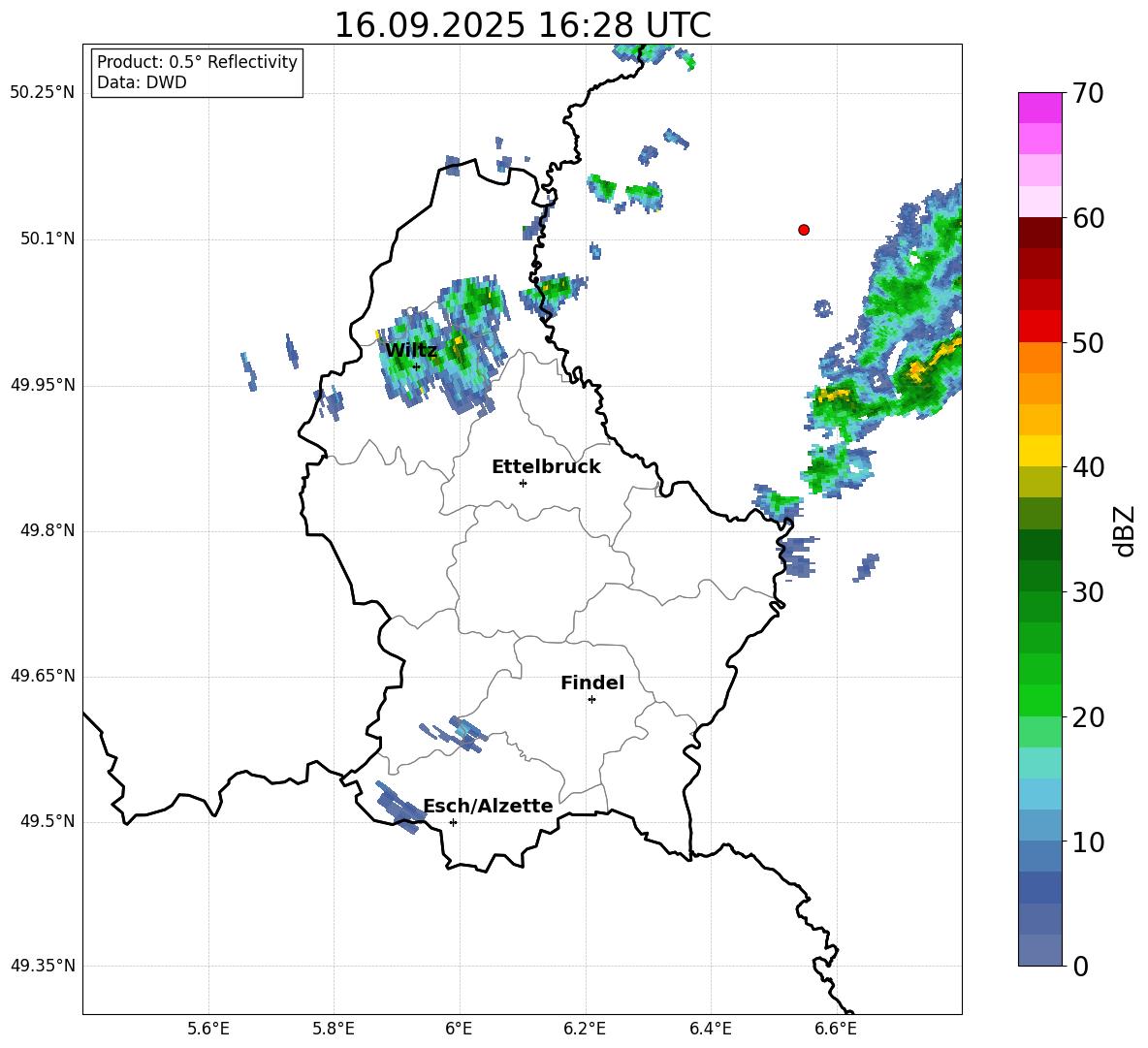Screen dimensions: 1148x1048
Task: Click the bright green colorbar segment just above 20
Action: [x=1039, y=700]
